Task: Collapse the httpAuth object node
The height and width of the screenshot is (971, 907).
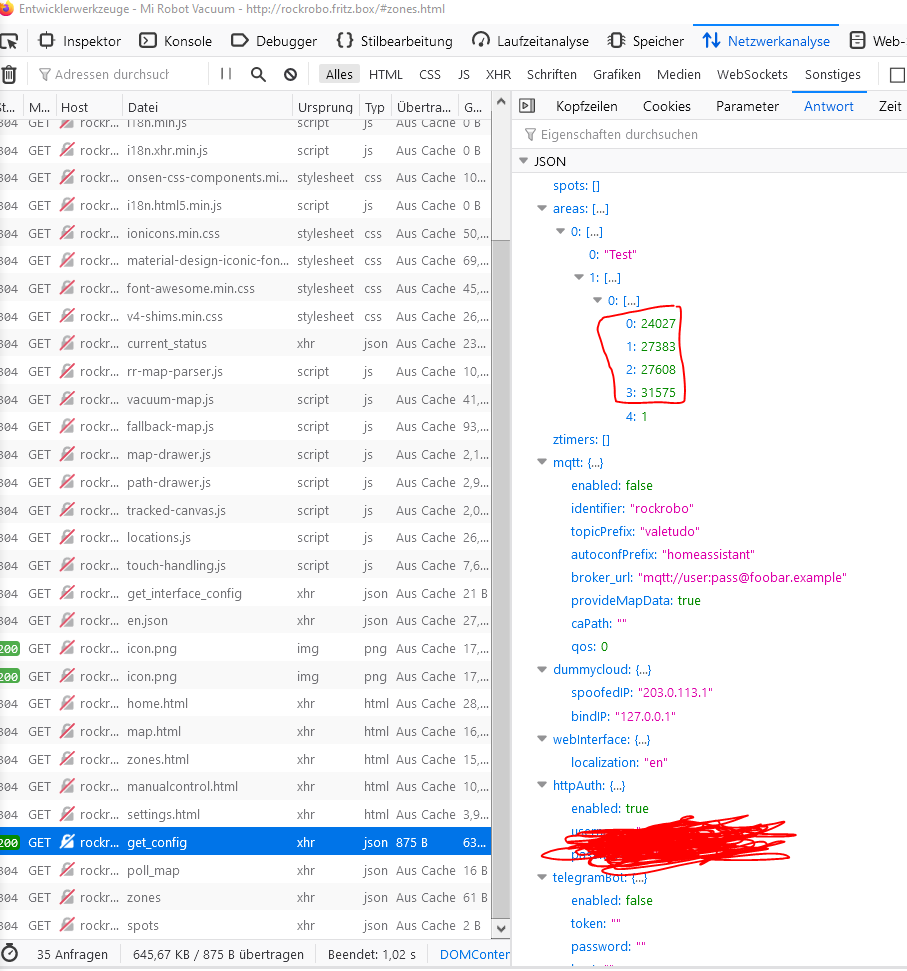Action: point(542,785)
